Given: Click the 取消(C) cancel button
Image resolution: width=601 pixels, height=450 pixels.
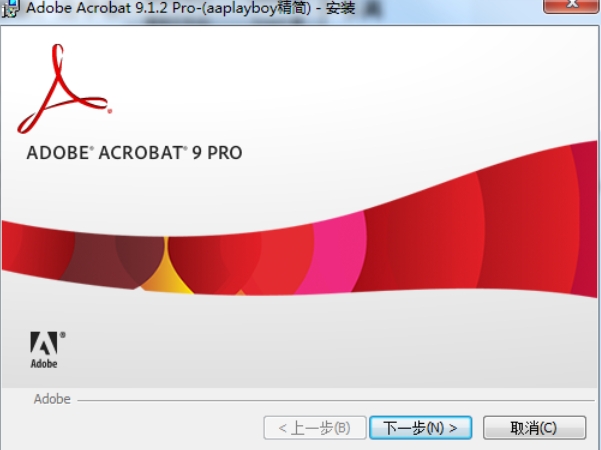Looking at the screenshot, I should [x=534, y=427].
